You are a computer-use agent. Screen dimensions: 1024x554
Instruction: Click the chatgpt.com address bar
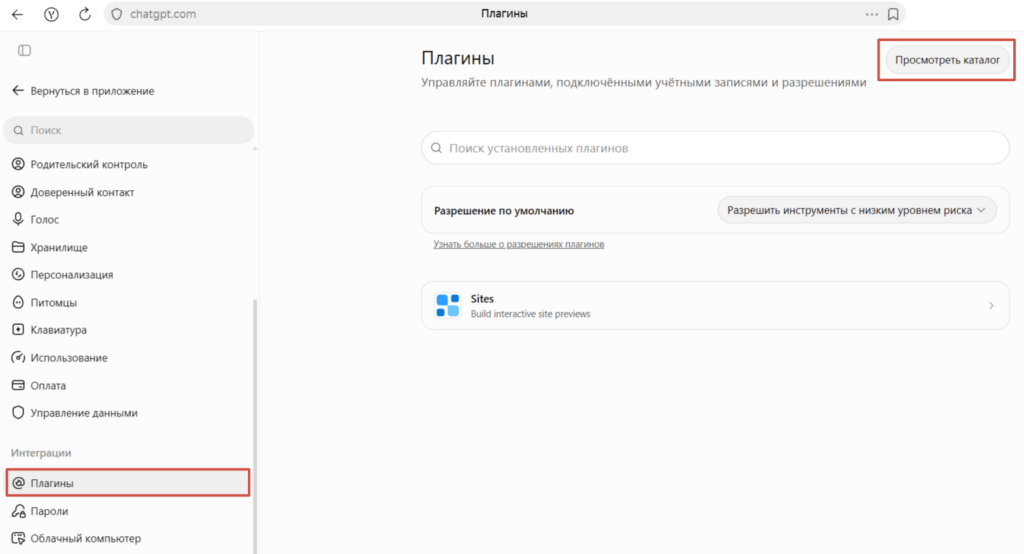504,14
